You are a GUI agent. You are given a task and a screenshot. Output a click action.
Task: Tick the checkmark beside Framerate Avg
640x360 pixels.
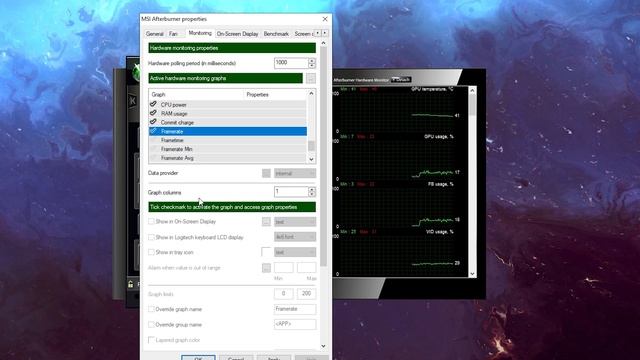point(153,158)
